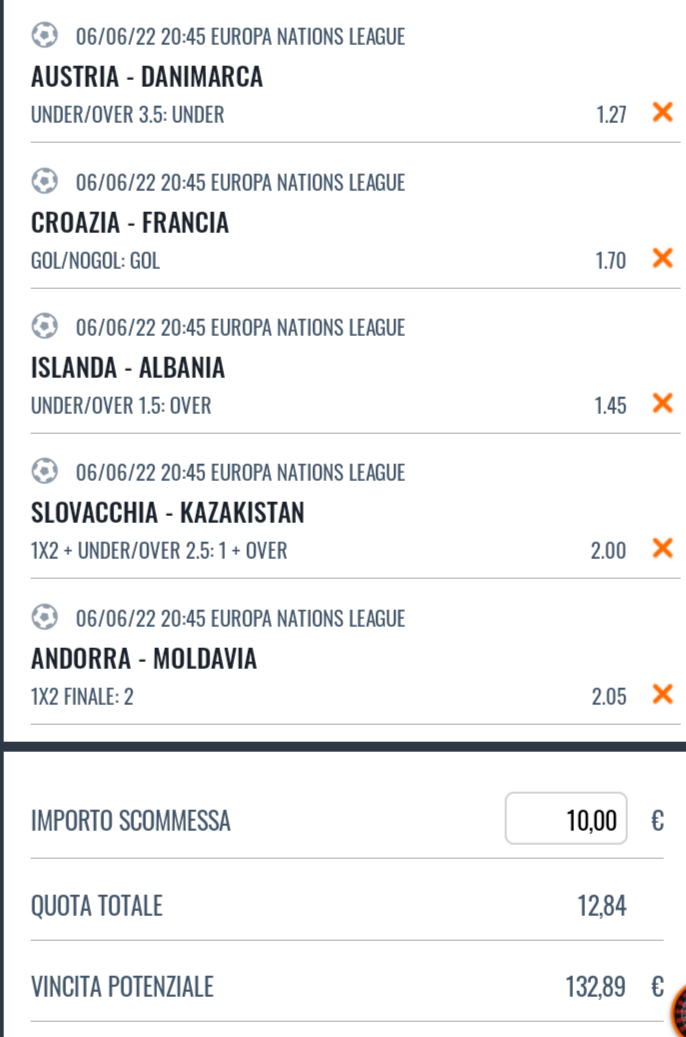686x1037 pixels.
Task: Open the Austria - Danimarca match
Action: tap(147, 77)
